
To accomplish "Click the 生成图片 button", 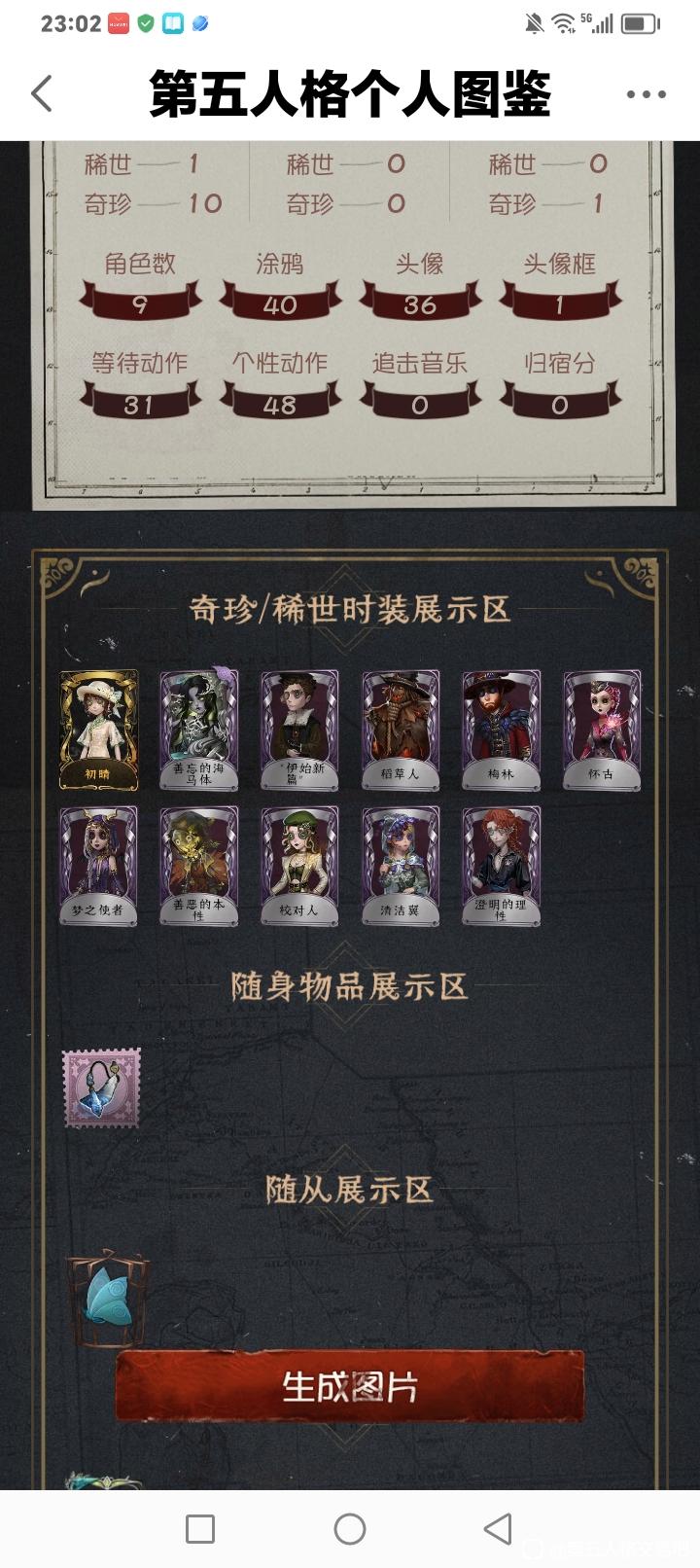I will point(350,1386).
